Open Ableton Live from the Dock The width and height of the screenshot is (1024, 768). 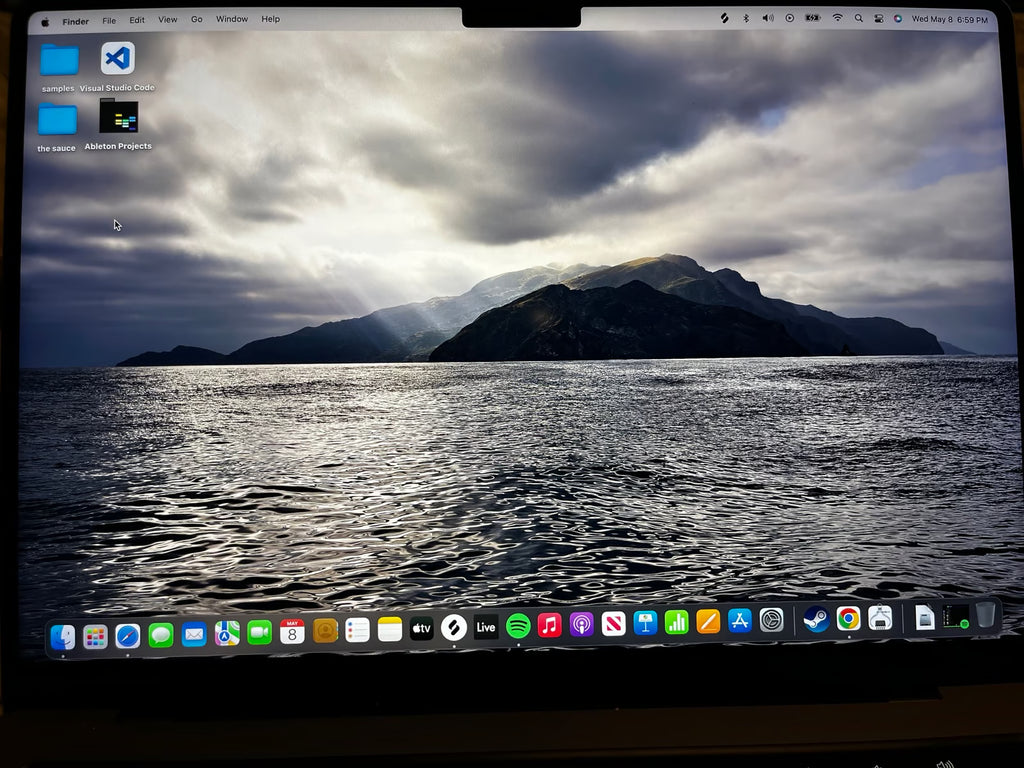pos(486,628)
